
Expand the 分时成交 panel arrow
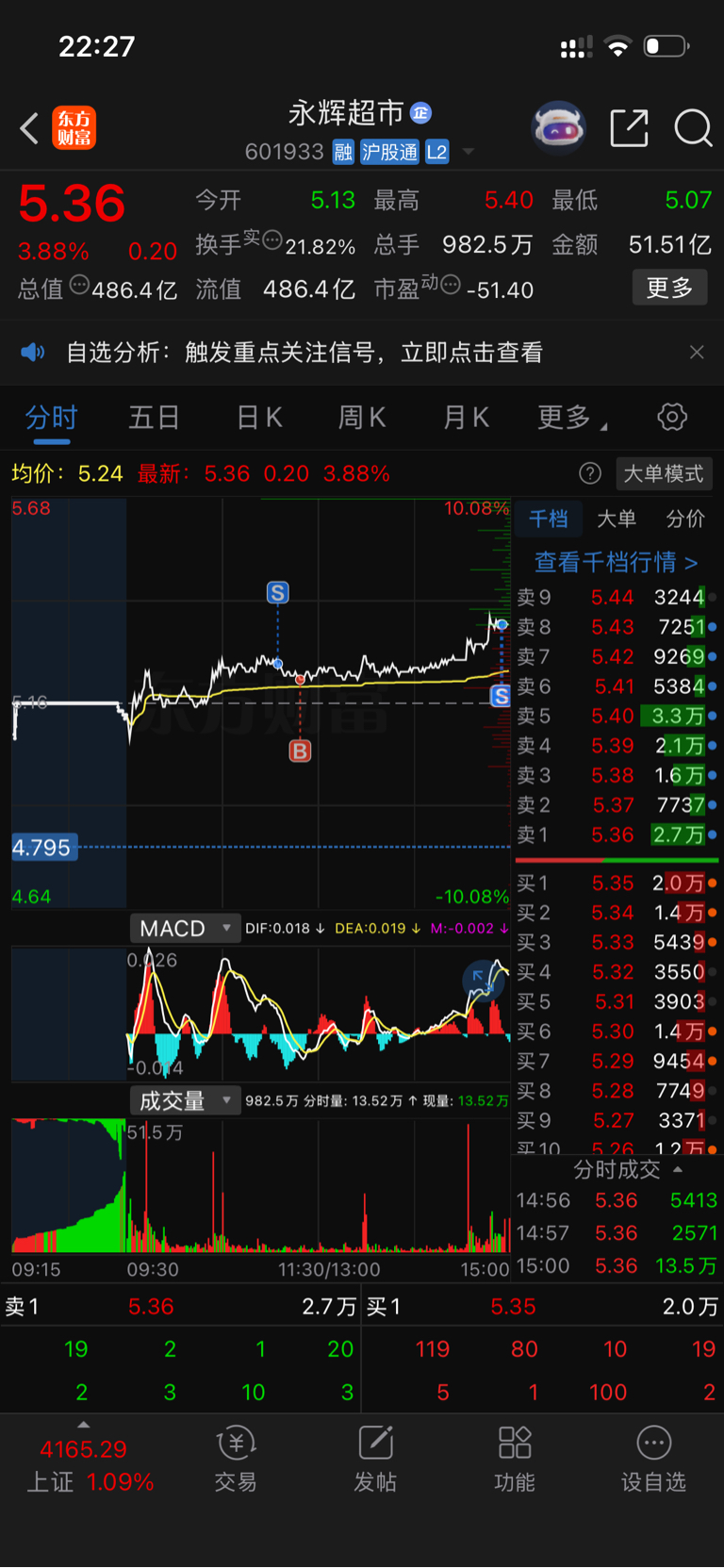pos(678,1170)
